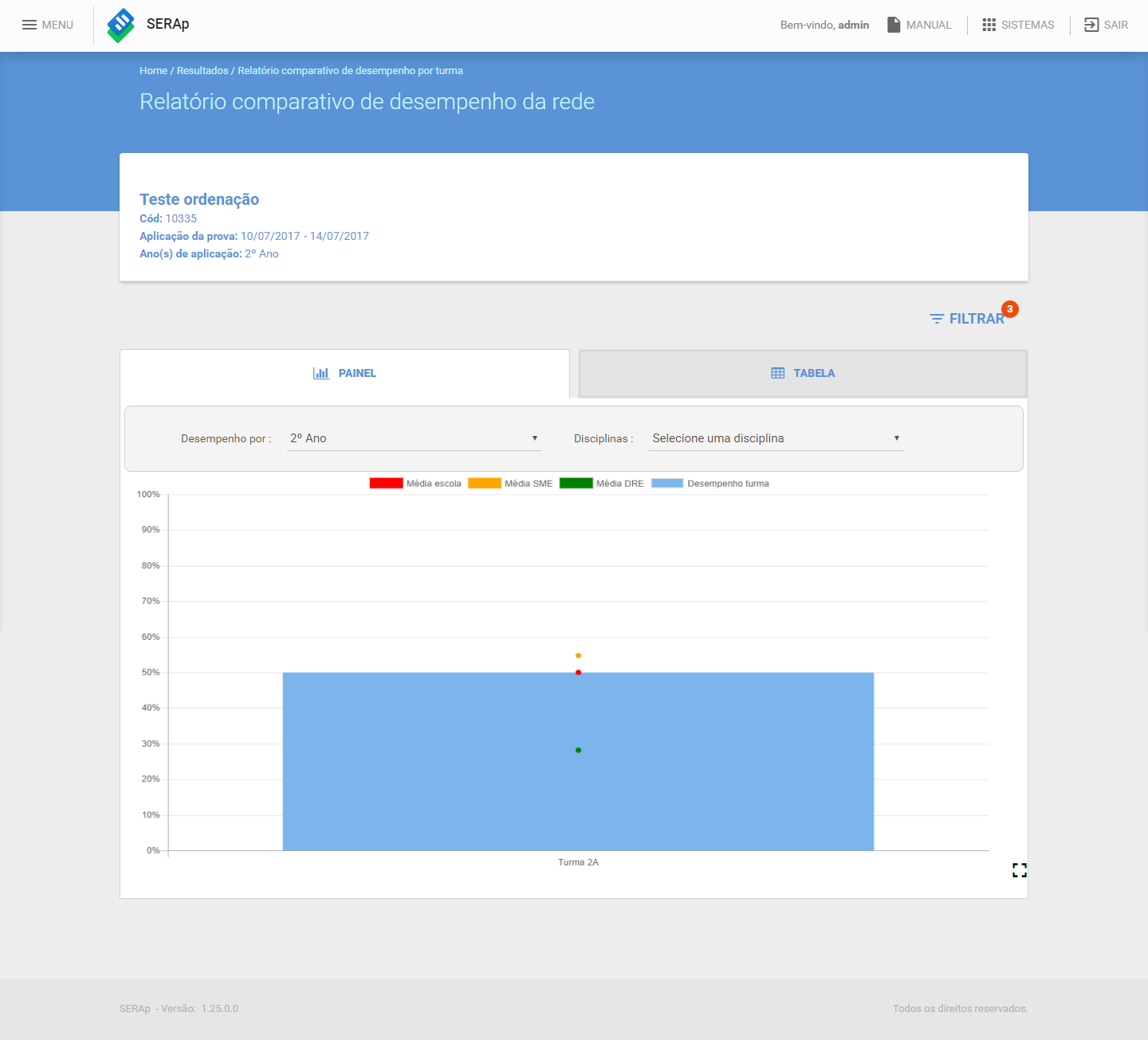1148x1040 pixels.
Task: Click the FILTRAR filter icon
Action: [x=937, y=319]
